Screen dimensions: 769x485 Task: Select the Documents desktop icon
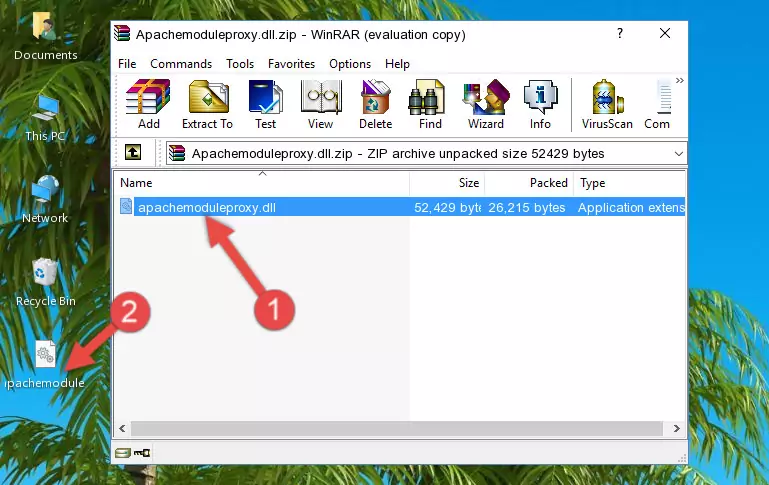(45, 37)
